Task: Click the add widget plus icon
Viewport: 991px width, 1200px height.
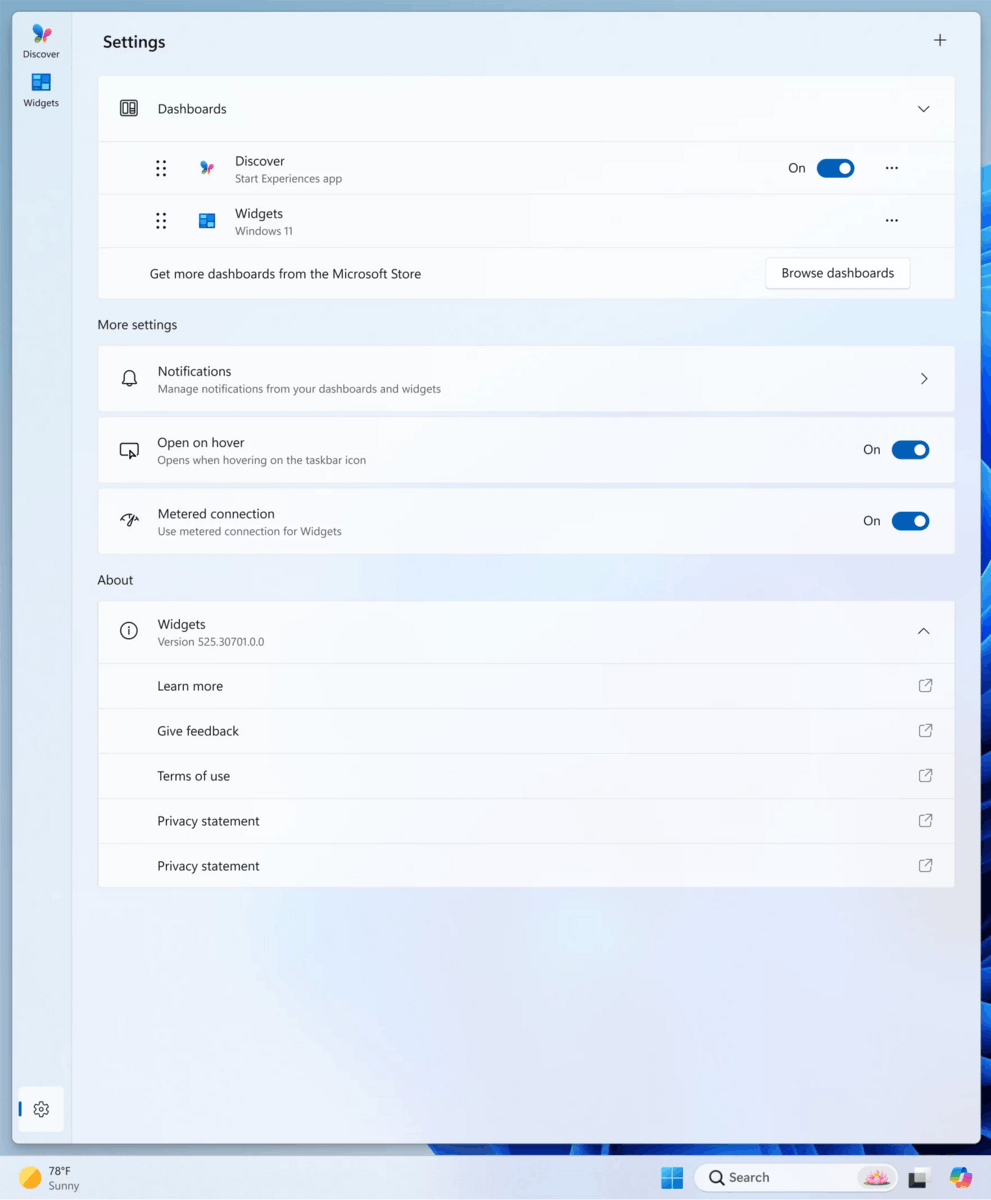Action: [939, 40]
